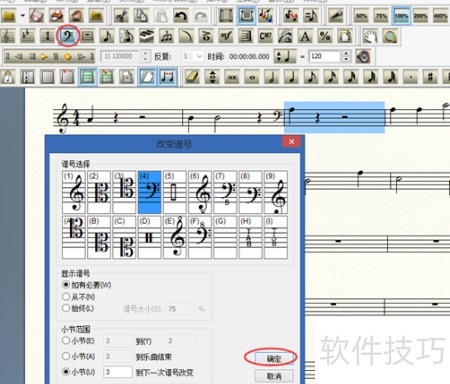Open the slur curve tool

[186, 36]
